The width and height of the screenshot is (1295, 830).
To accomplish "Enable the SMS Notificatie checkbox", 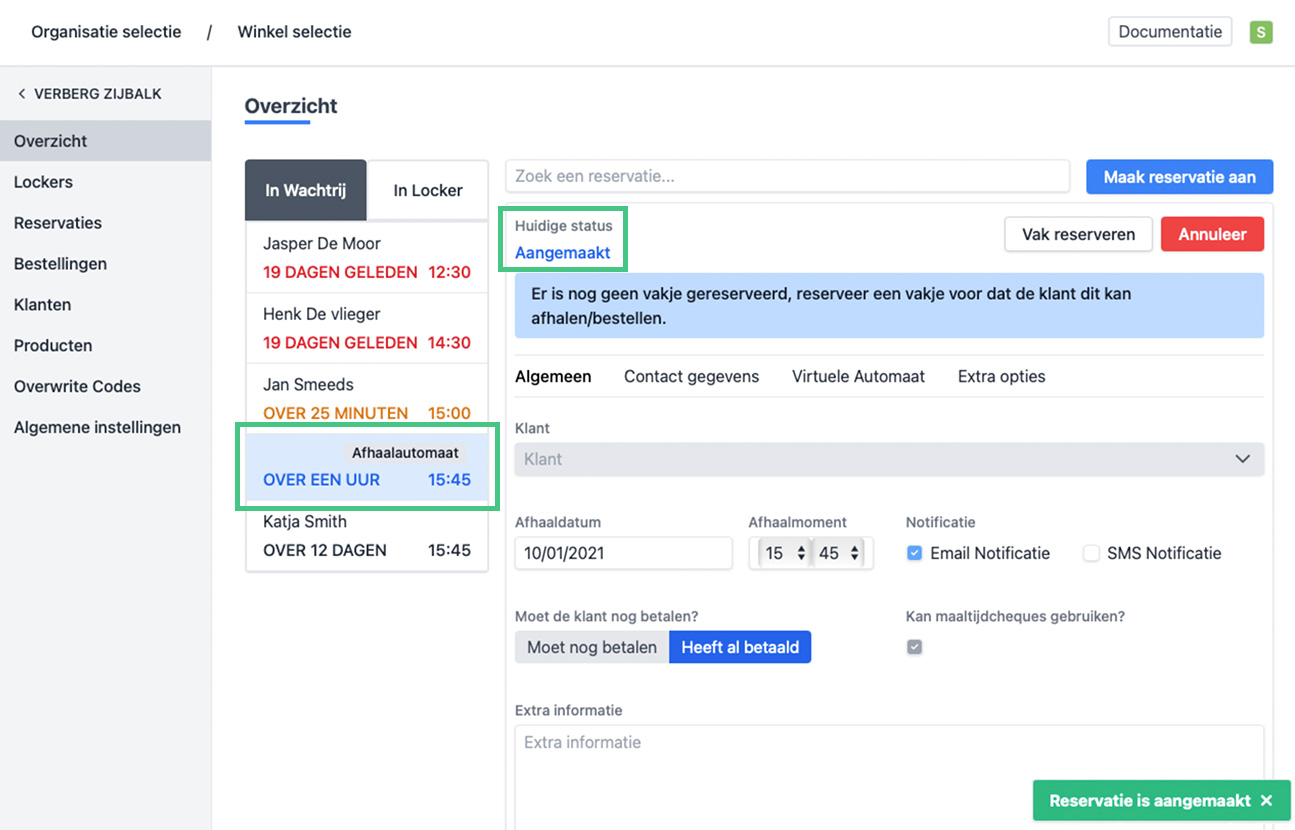I will (1091, 553).
